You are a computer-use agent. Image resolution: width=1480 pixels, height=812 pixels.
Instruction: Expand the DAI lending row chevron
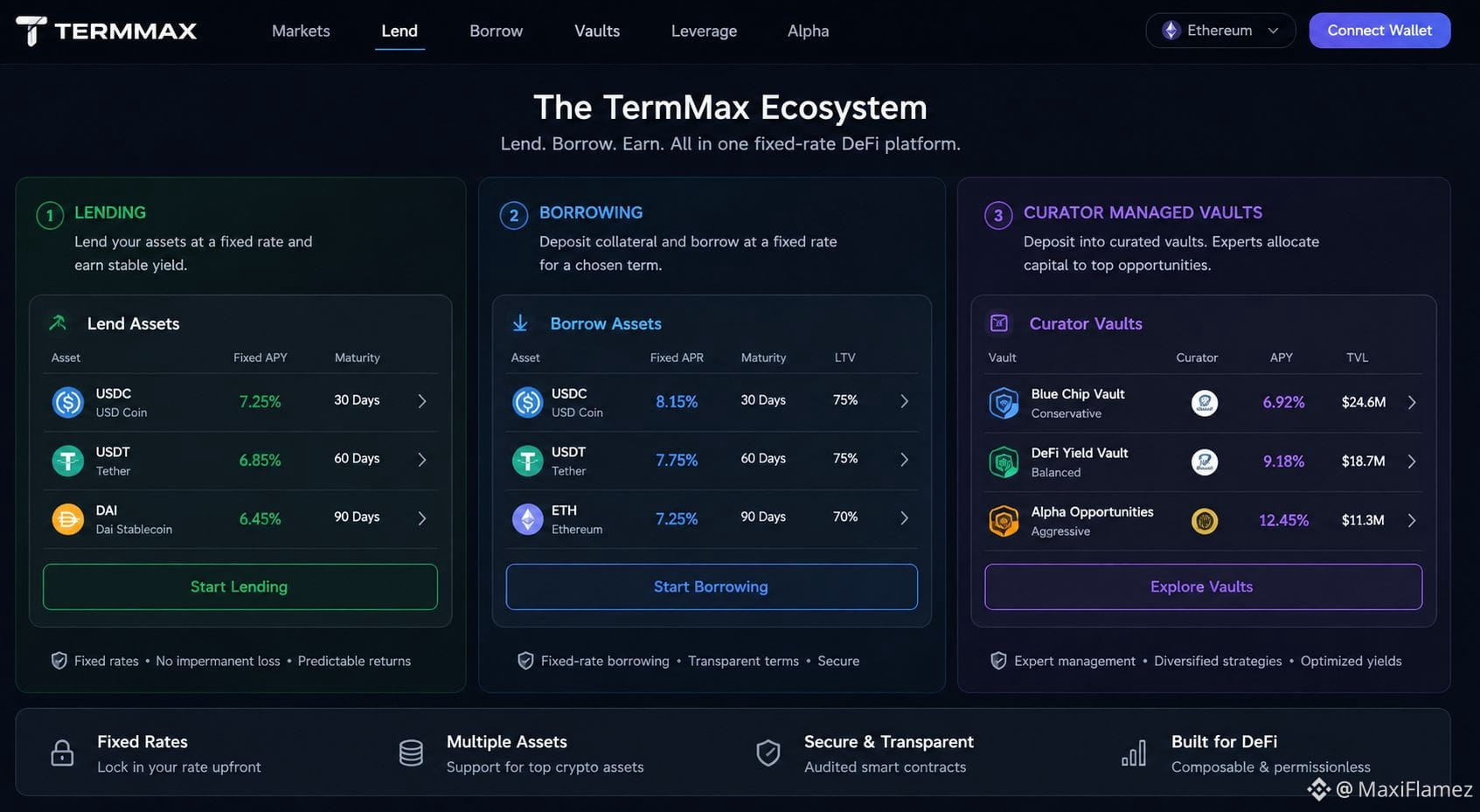pos(422,518)
